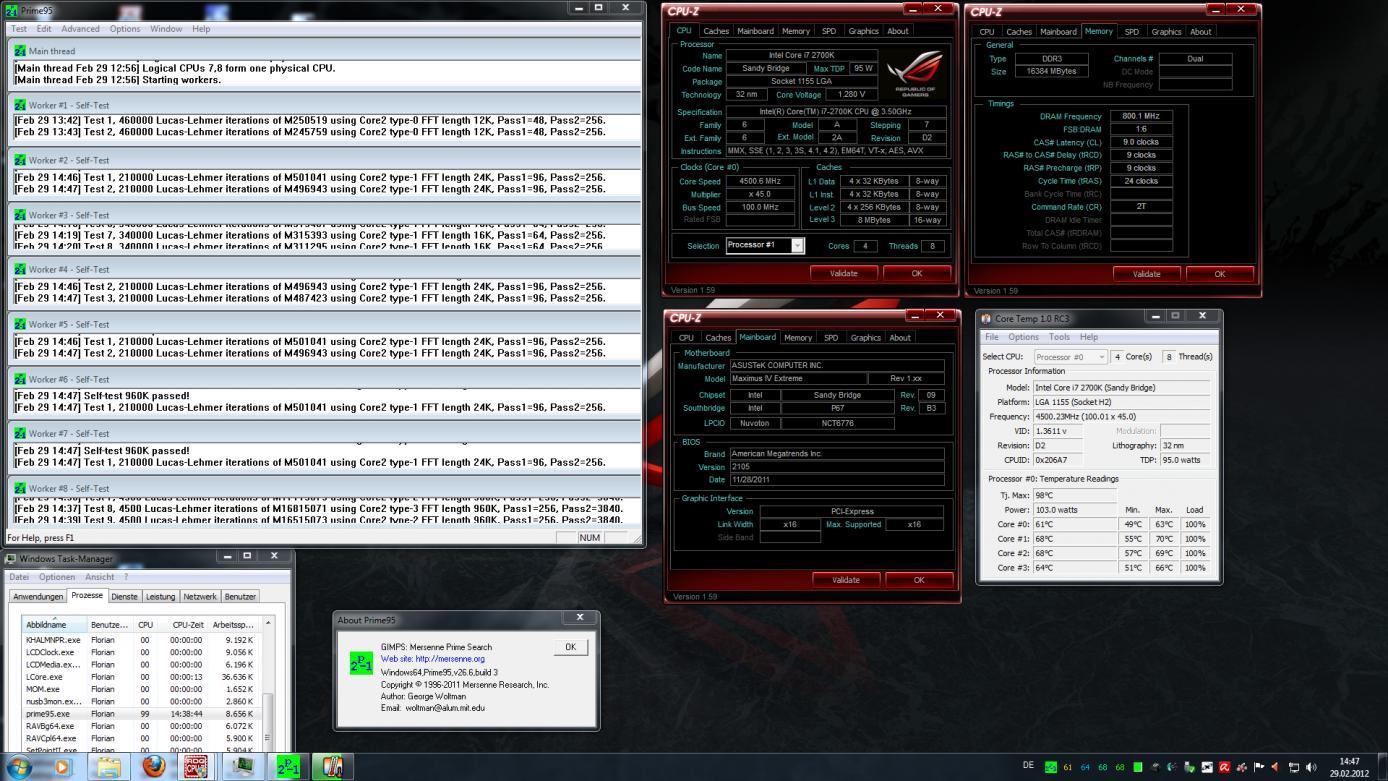Image resolution: width=1388 pixels, height=781 pixels.
Task: Switch to Core Temp thermometer taskbar icon
Action: click(333, 767)
